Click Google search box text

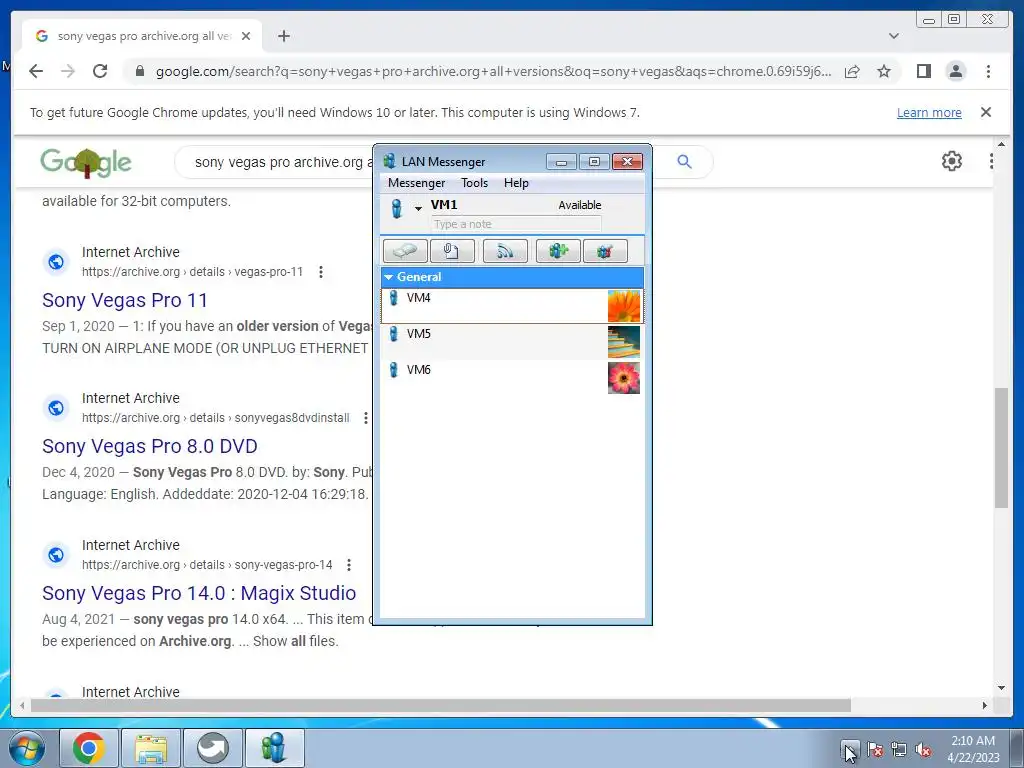[282, 162]
